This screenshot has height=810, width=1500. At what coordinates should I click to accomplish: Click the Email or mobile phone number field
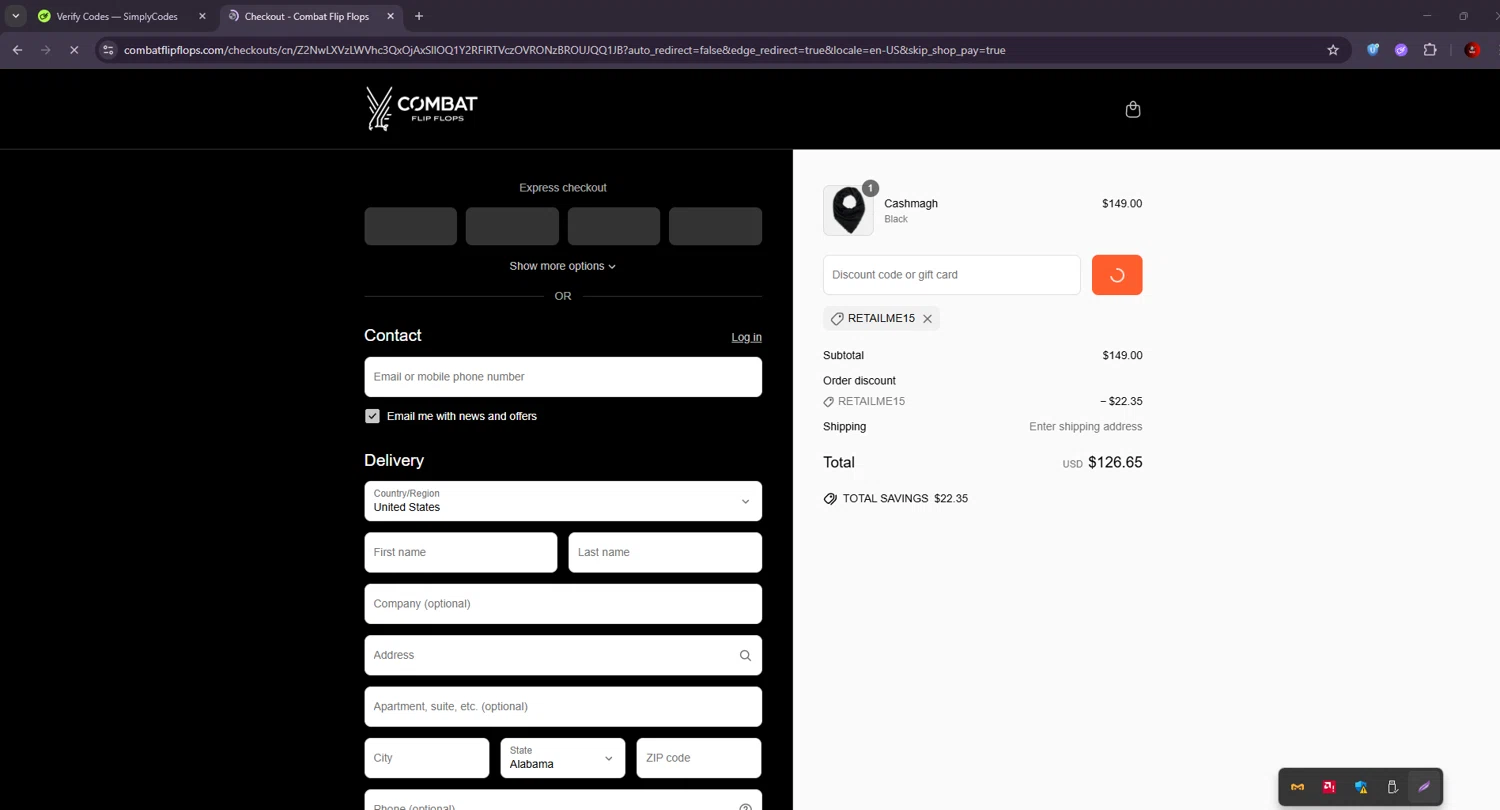click(x=563, y=377)
